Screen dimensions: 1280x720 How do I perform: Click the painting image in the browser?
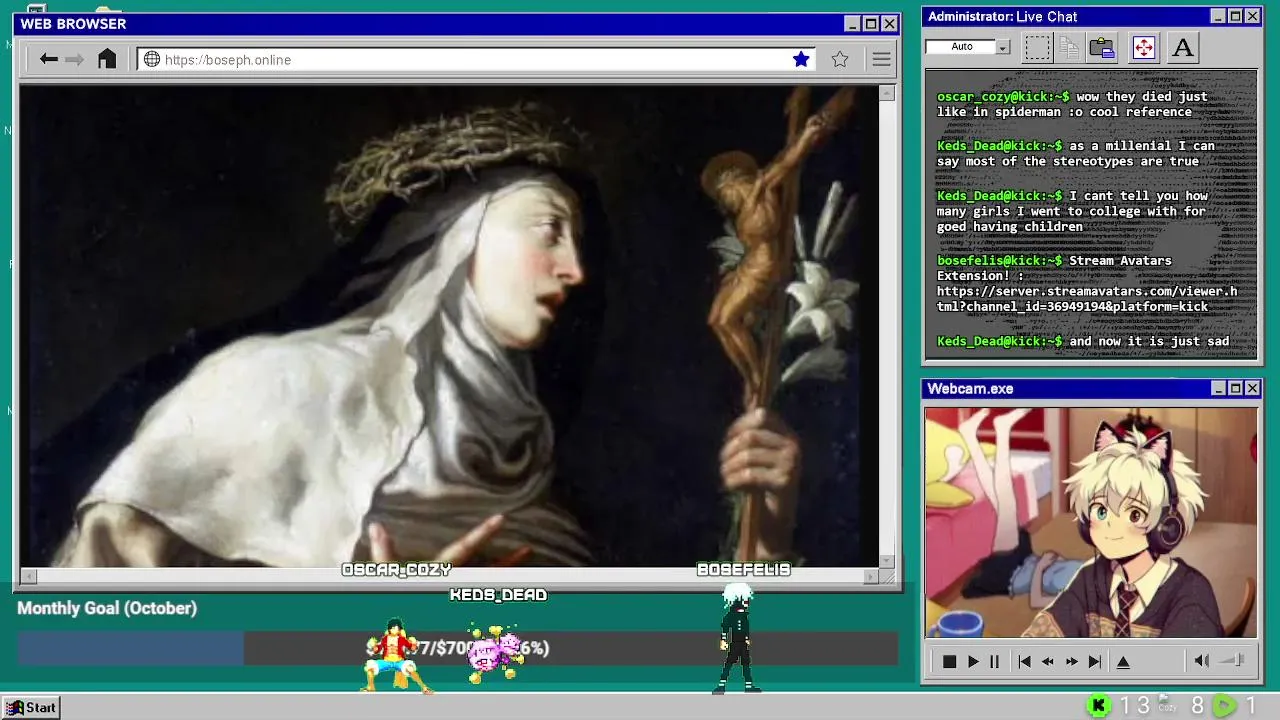pos(449,326)
